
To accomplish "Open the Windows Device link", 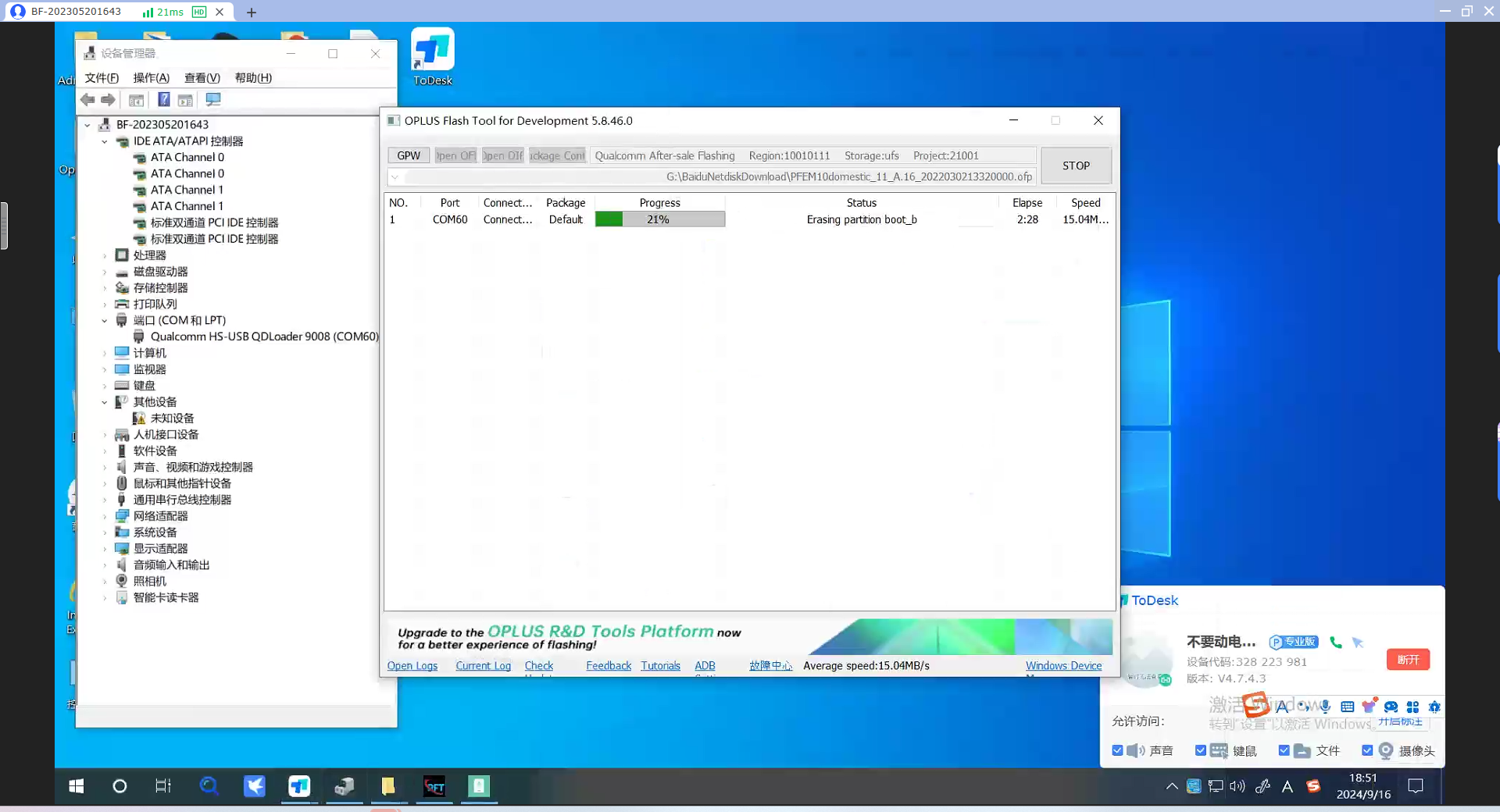I will coord(1064,666).
